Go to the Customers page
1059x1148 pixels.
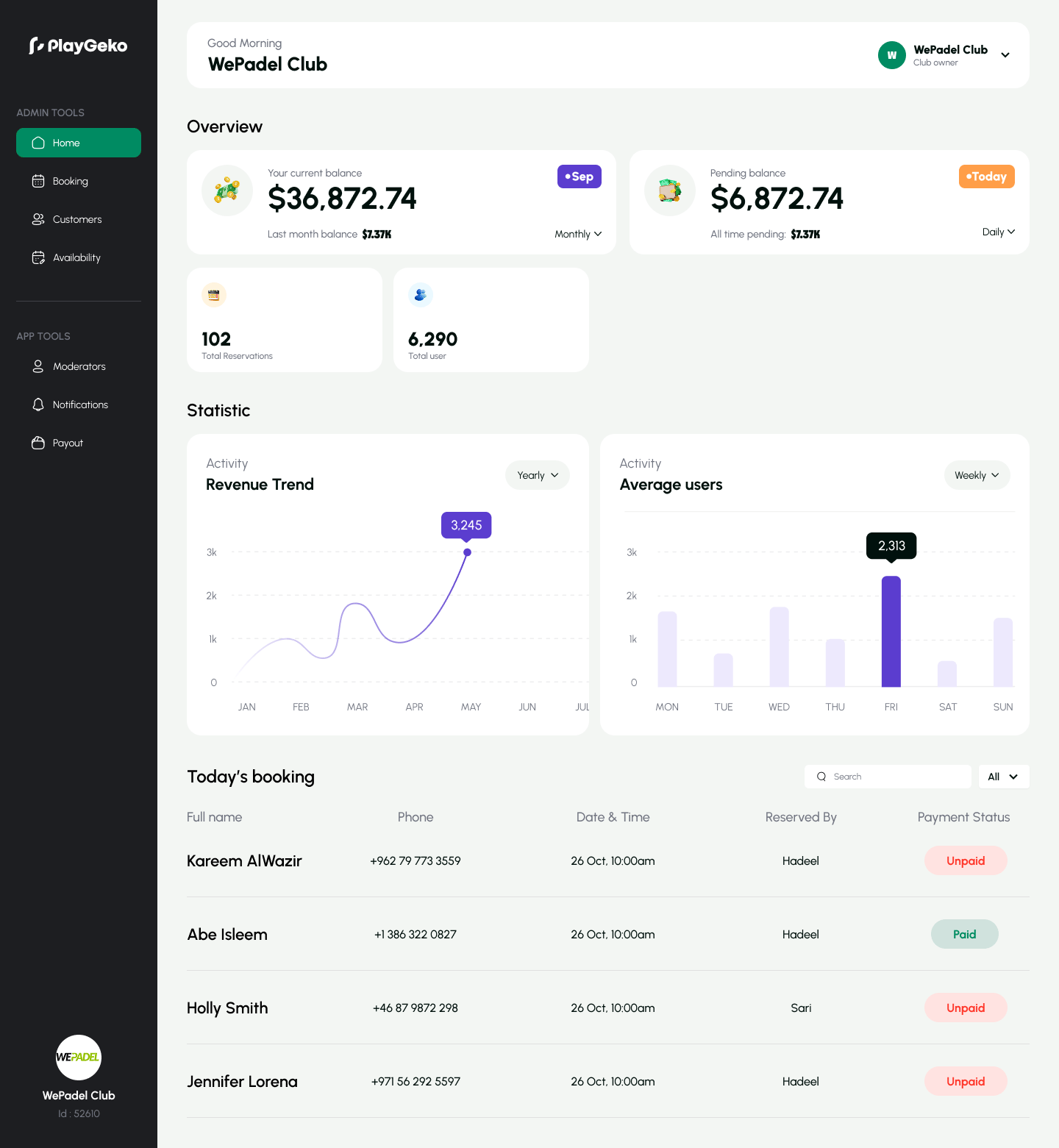(79, 219)
